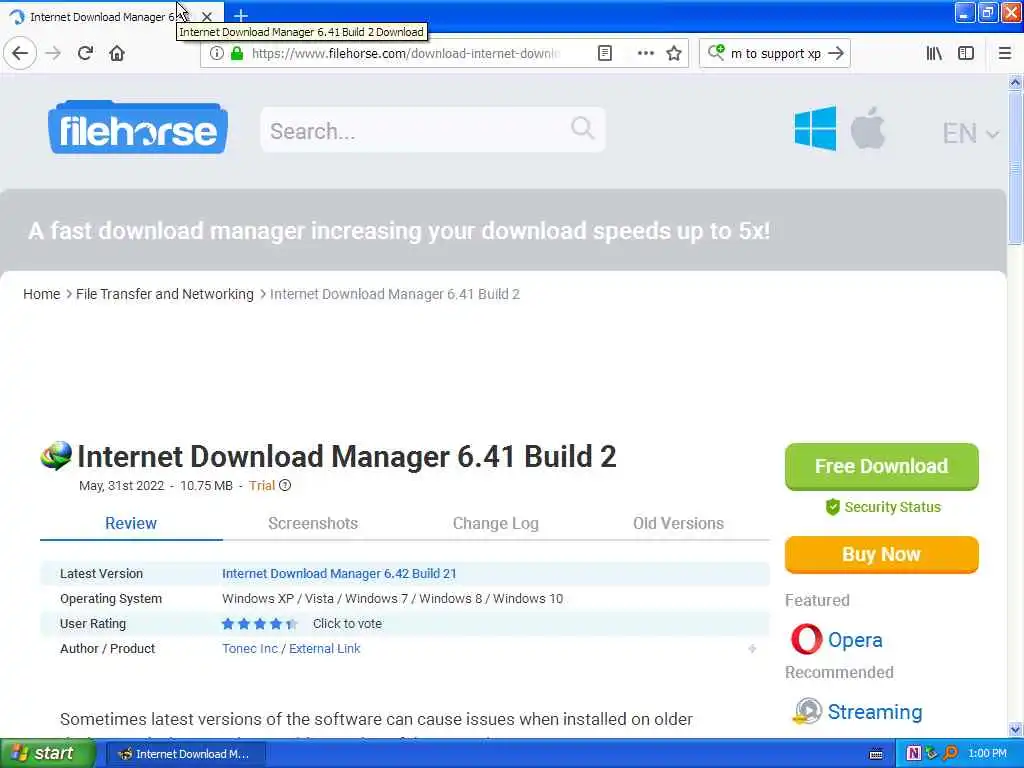Click the Security Status shield icon
The width and height of the screenshot is (1024, 768).
(833, 507)
